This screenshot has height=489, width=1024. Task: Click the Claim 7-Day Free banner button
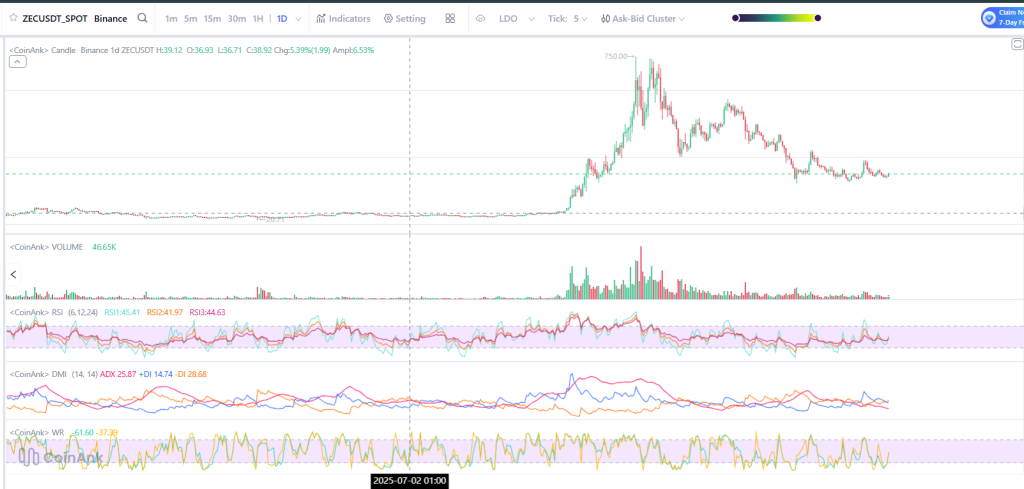click(x=1003, y=17)
